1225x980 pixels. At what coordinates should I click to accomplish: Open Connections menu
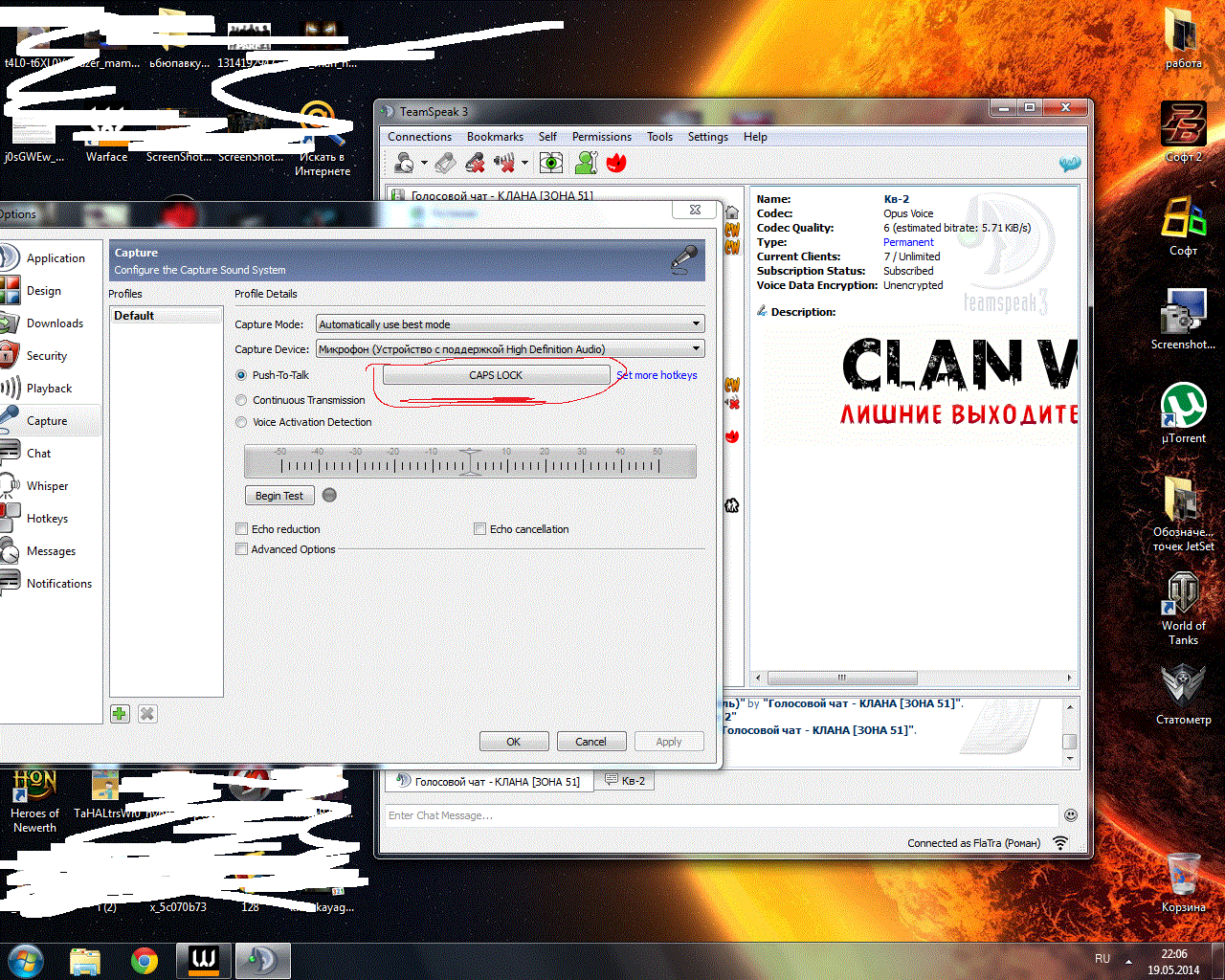click(x=419, y=137)
